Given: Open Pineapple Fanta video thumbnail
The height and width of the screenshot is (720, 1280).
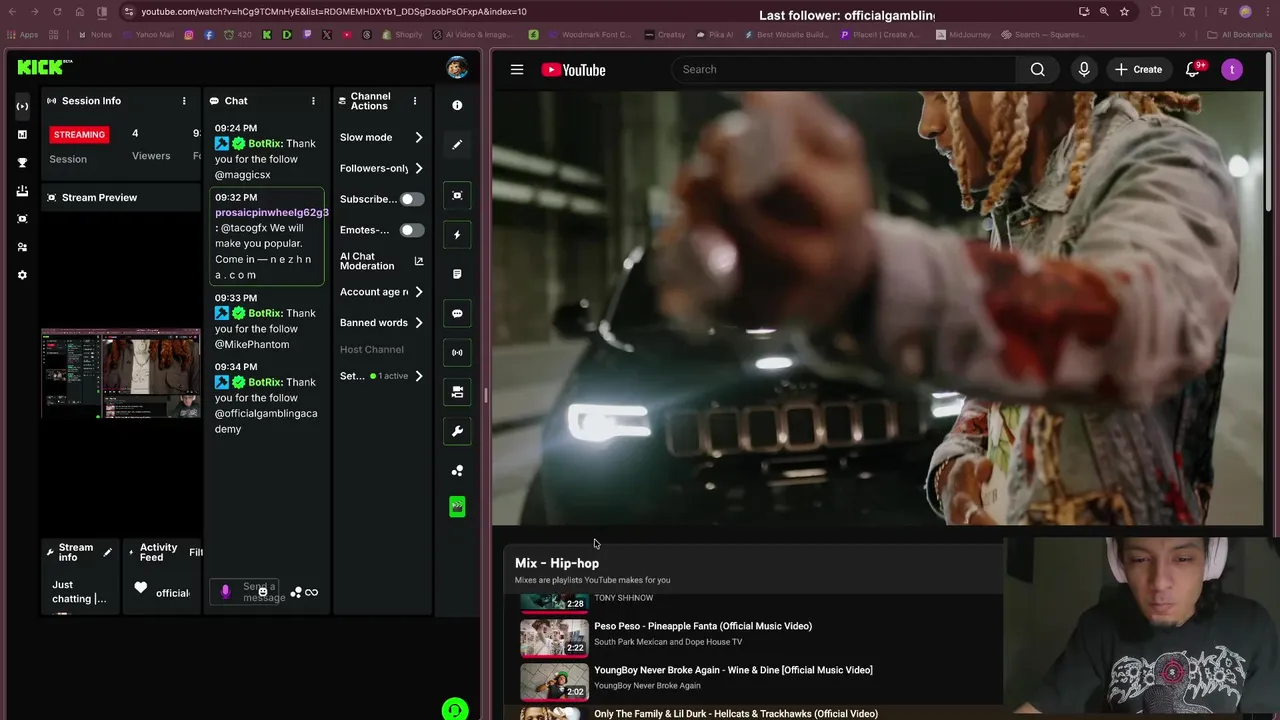Looking at the screenshot, I should [554, 638].
